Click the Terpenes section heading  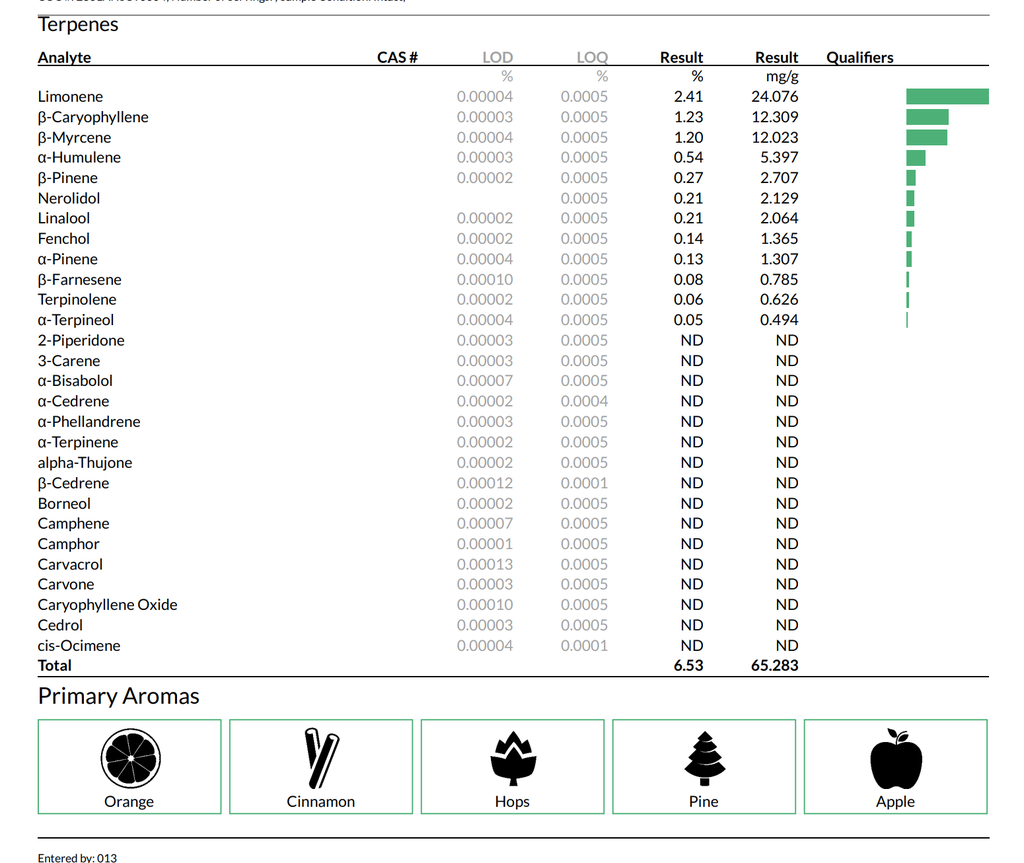click(78, 25)
